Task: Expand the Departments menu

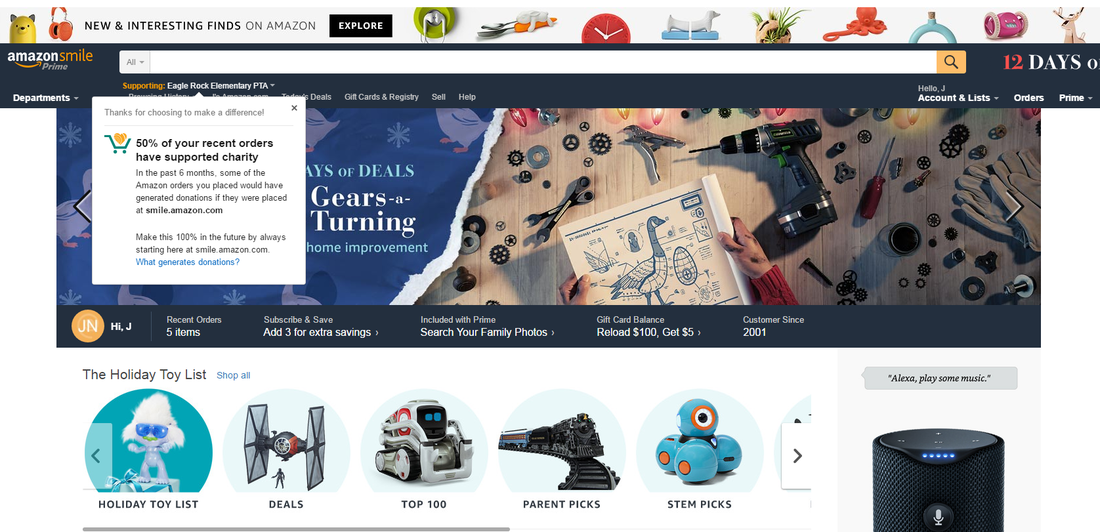Action: [x=46, y=98]
